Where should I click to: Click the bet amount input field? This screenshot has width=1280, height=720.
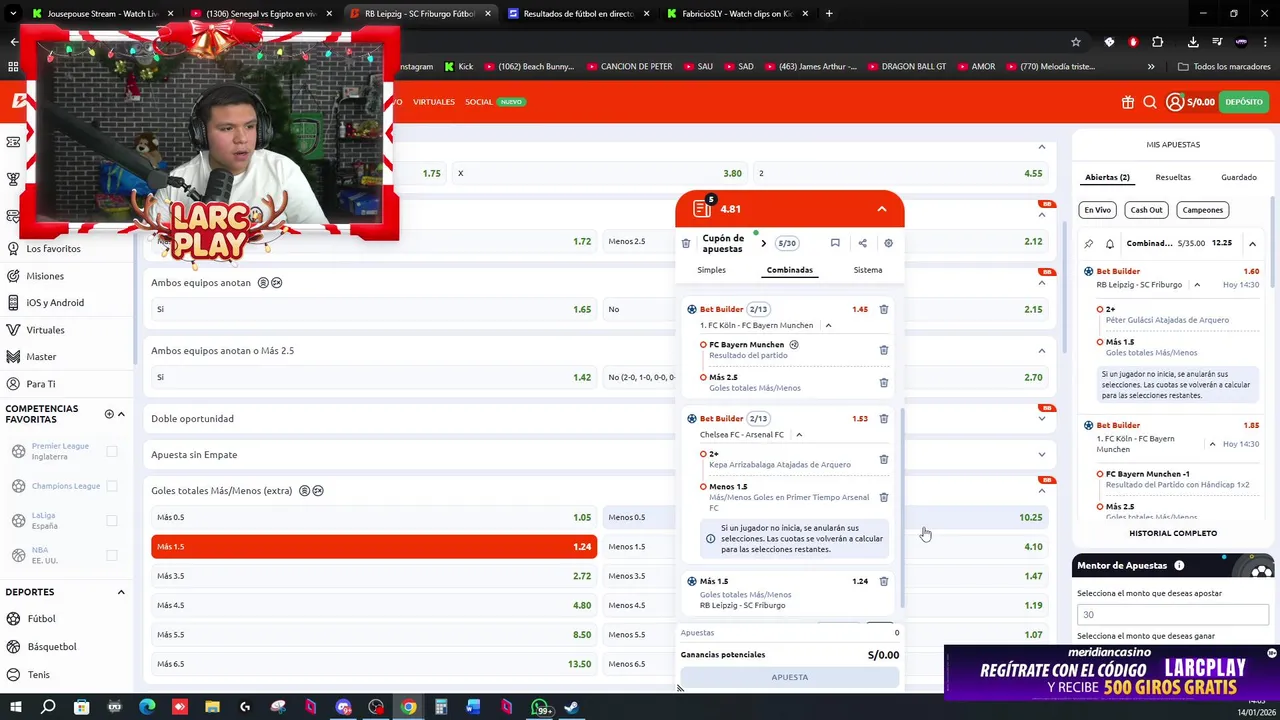tap(1173, 615)
